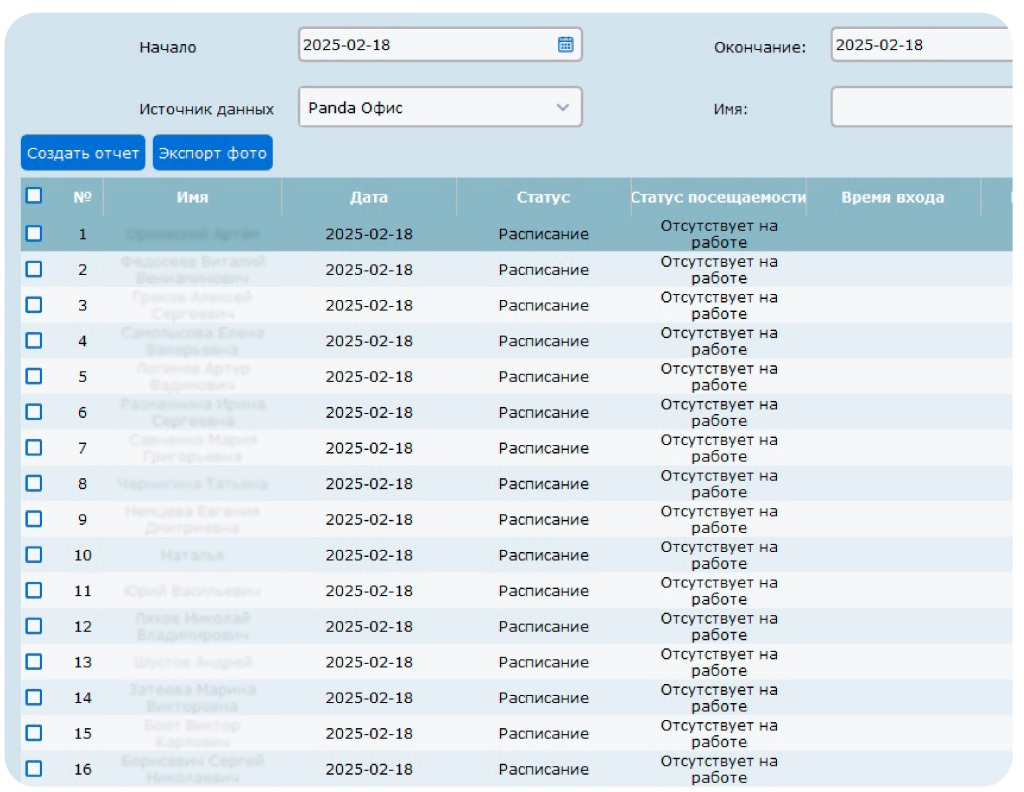Enable the checkbox for row 13
The image size is (1024, 792).
(34, 661)
